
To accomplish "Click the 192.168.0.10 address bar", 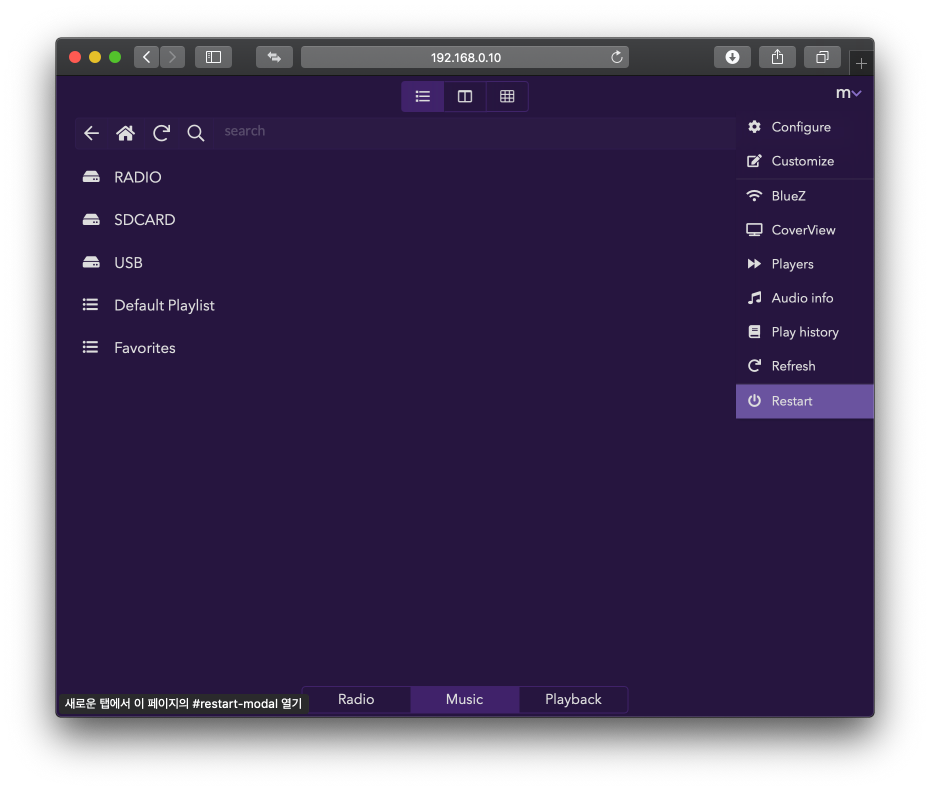I will click(465, 57).
